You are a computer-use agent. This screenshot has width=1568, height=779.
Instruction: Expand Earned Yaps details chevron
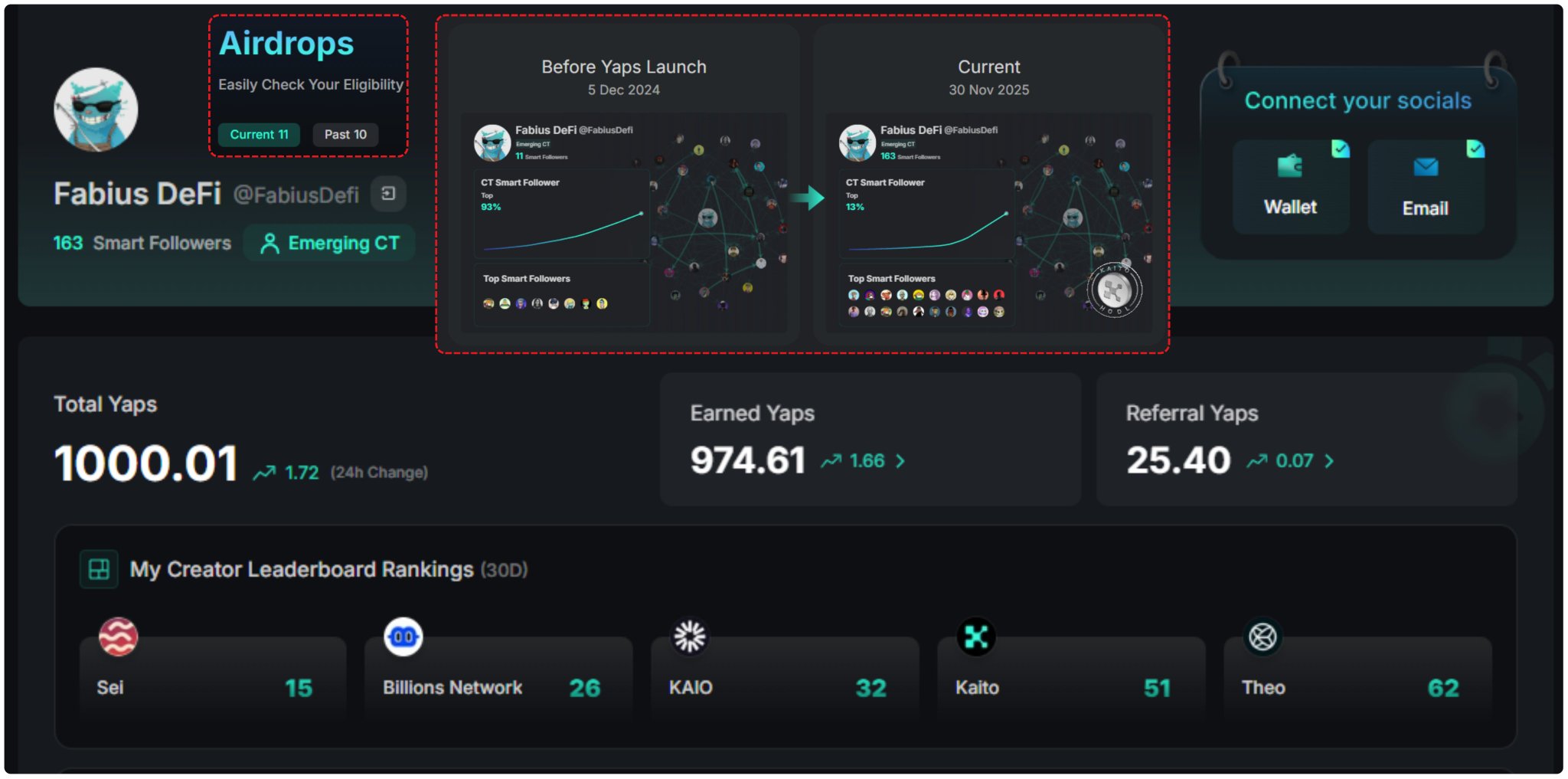[900, 461]
